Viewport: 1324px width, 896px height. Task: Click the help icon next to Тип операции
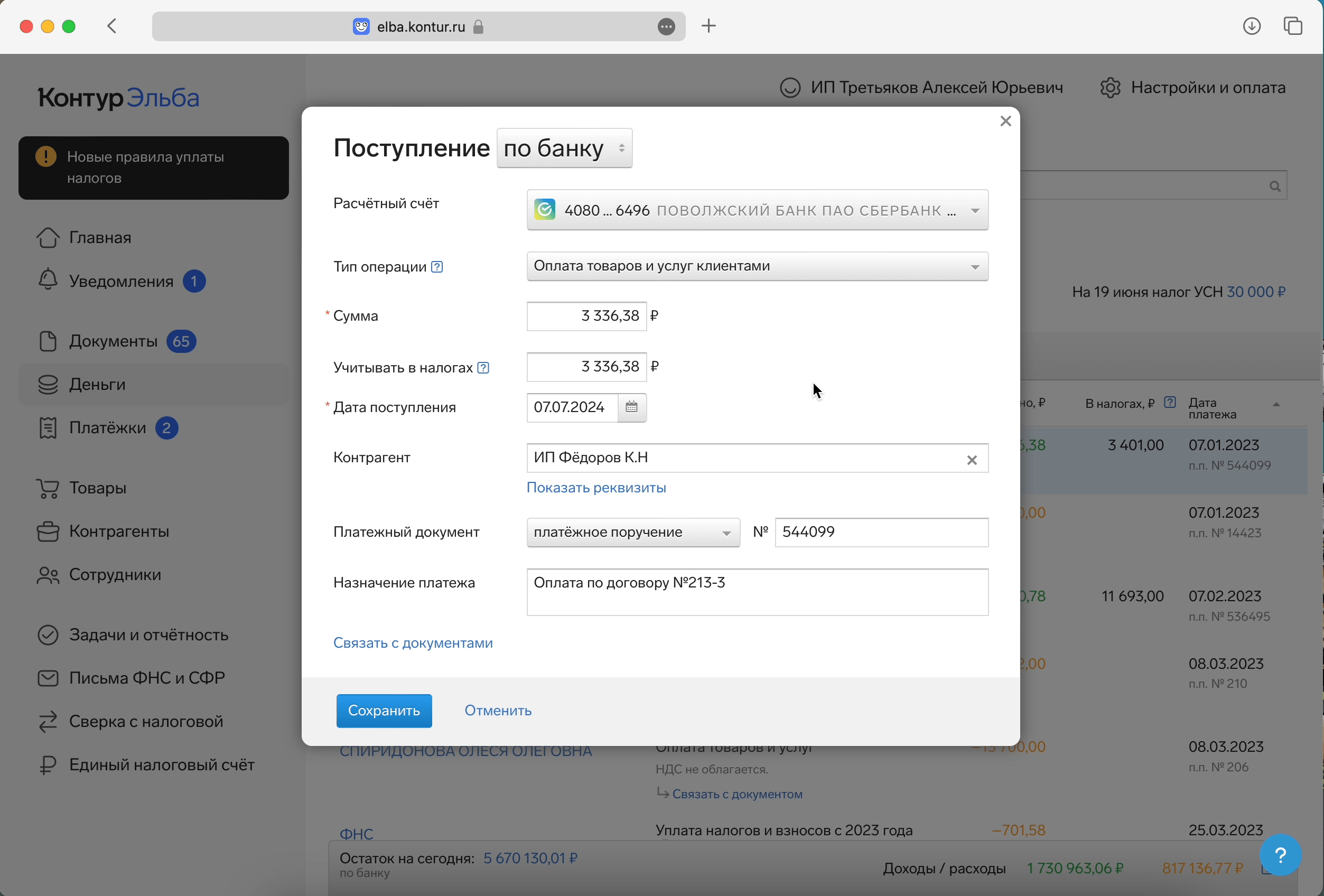(x=437, y=267)
